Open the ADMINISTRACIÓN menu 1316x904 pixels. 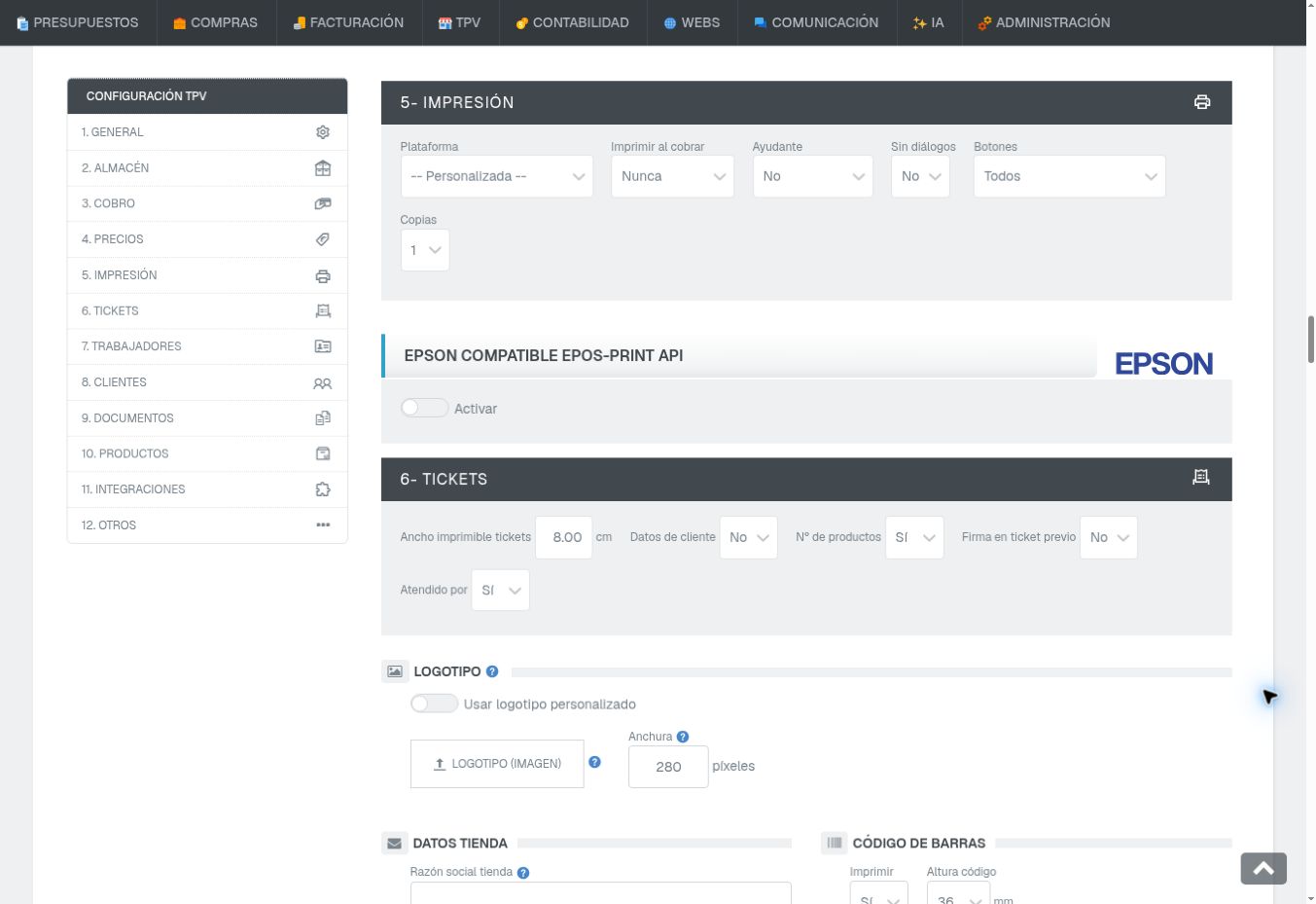coord(1044,22)
